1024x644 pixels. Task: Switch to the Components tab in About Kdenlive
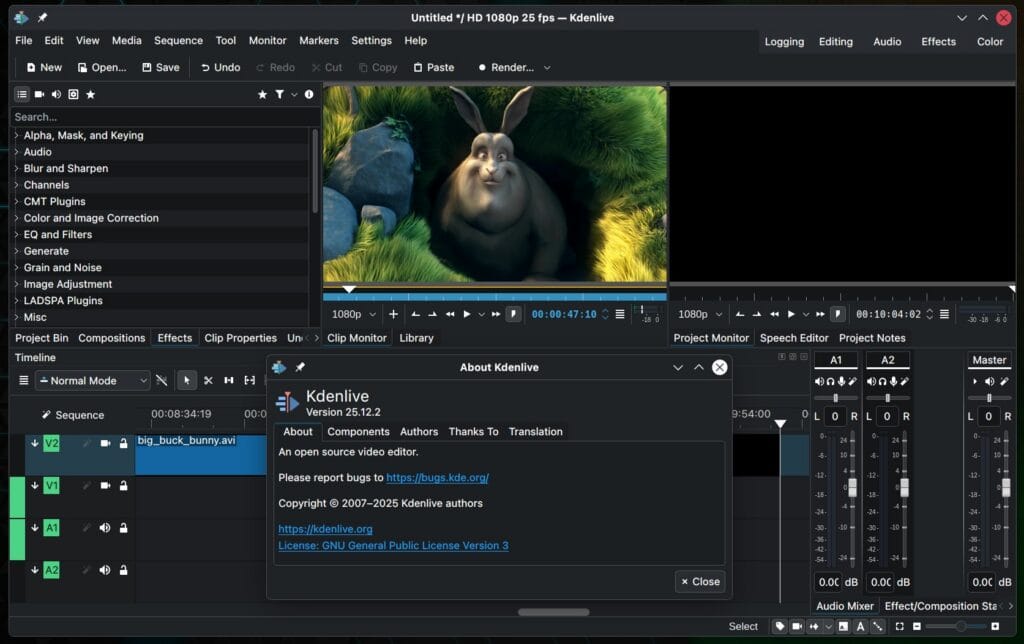(x=358, y=432)
